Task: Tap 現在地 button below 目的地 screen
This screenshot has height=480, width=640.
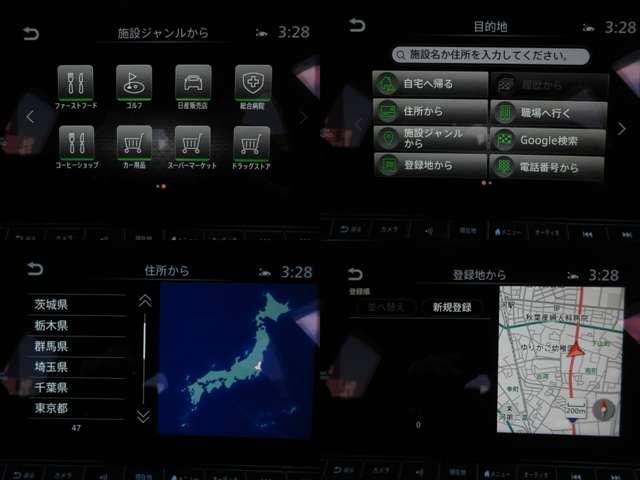Action: pyautogui.click(x=468, y=231)
